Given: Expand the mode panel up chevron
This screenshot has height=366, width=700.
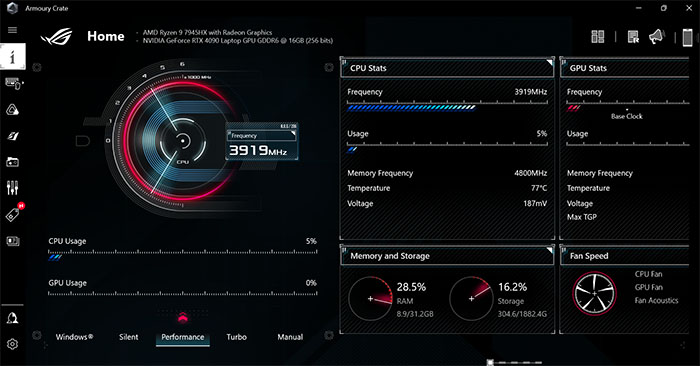Looking at the screenshot, I should [182, 317].
